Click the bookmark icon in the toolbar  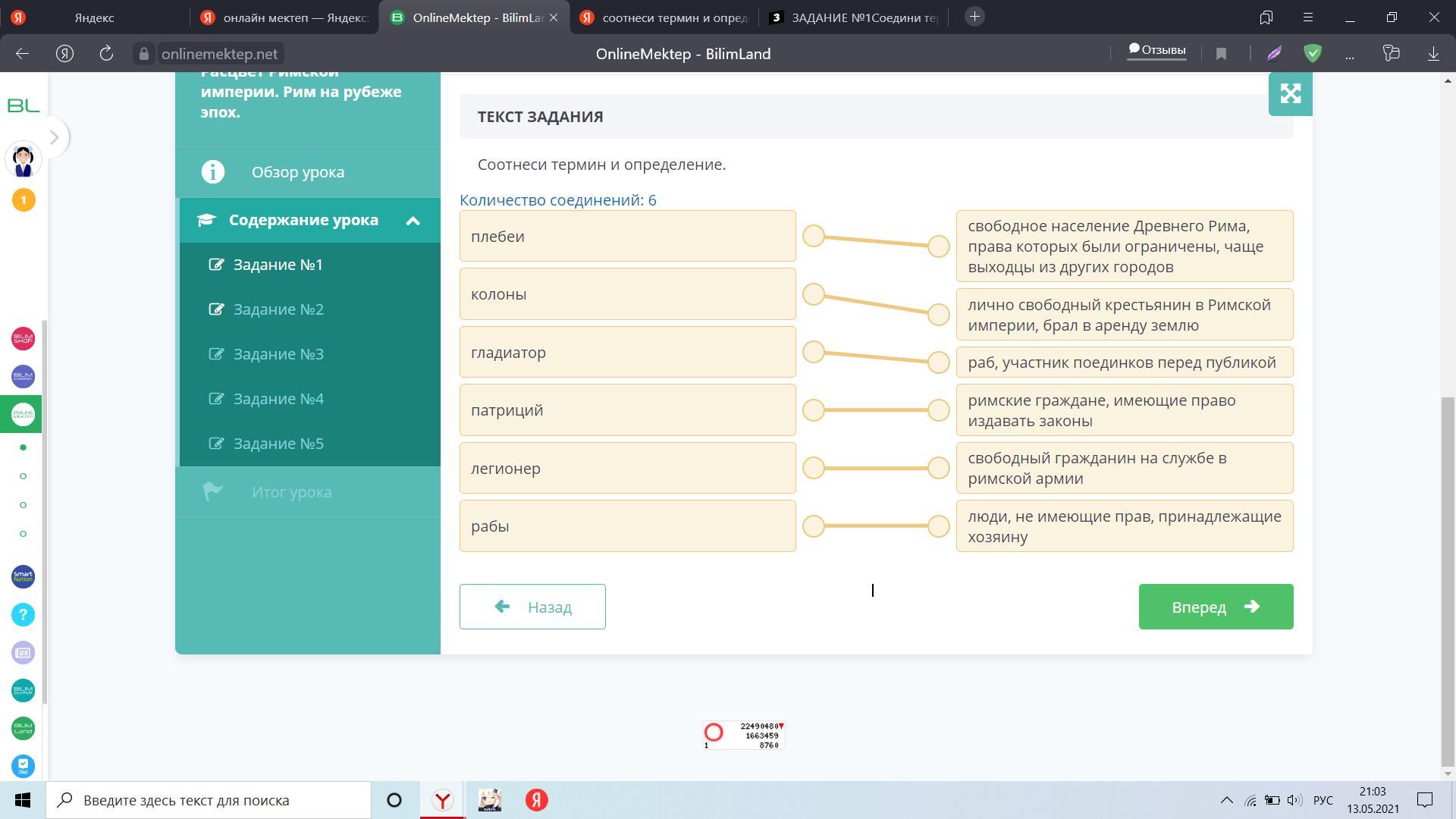point(1221,54)
